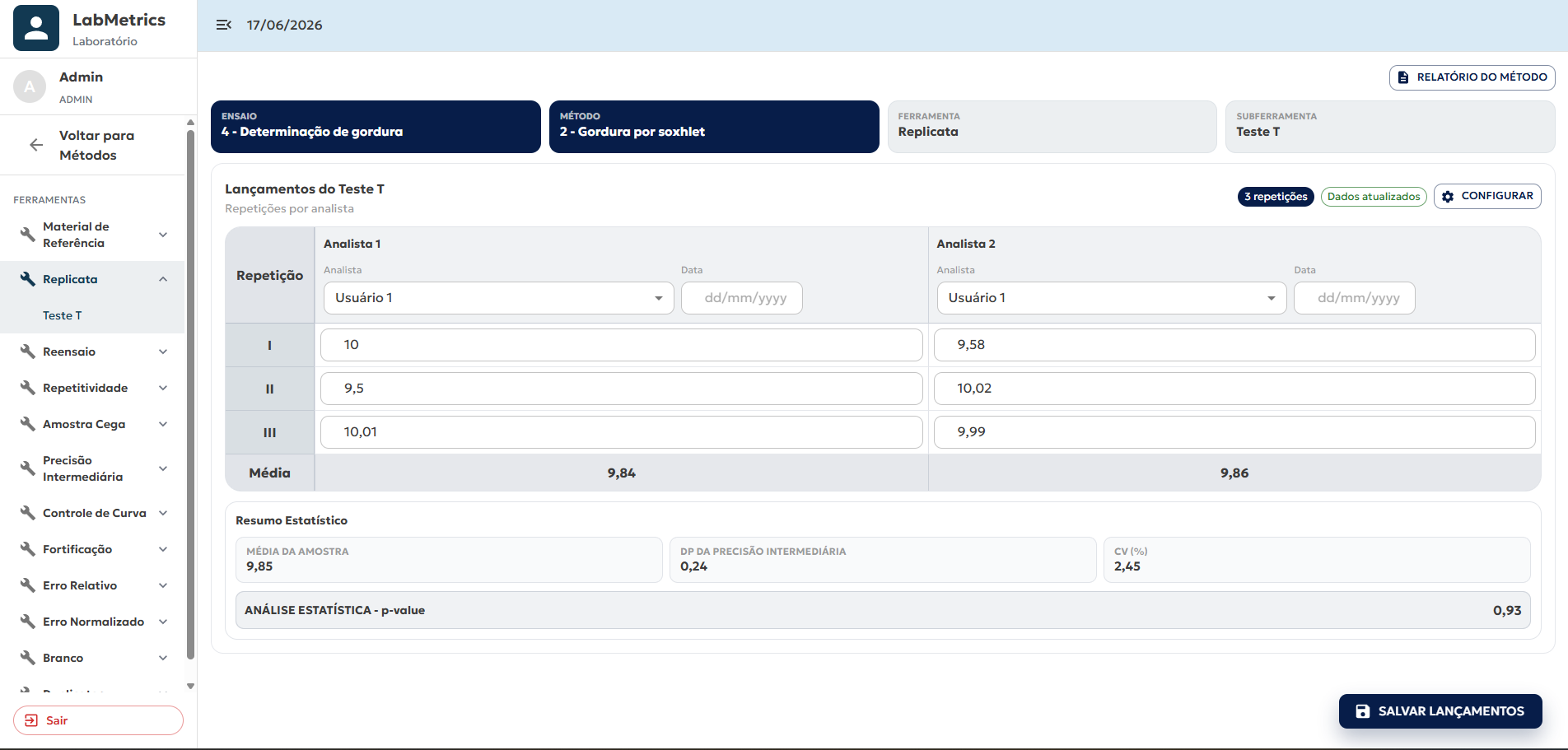Viewport: 1568px width, 750px height.
Task: Select the Método Gordura por soxhlet card
Action: click(714, 127)
